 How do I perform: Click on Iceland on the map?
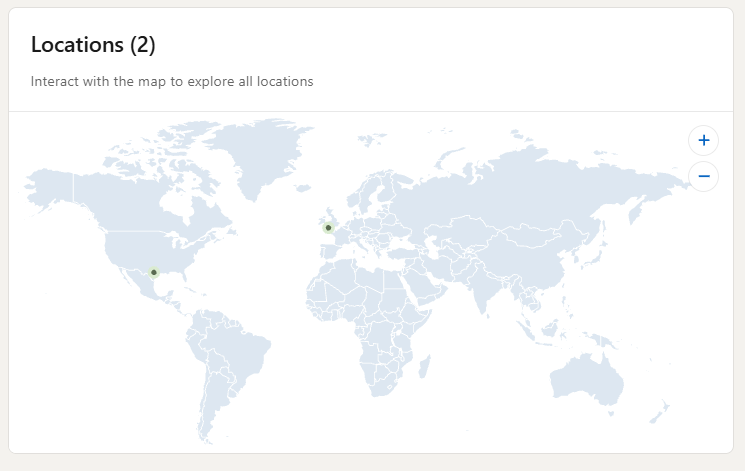[302, 188]
